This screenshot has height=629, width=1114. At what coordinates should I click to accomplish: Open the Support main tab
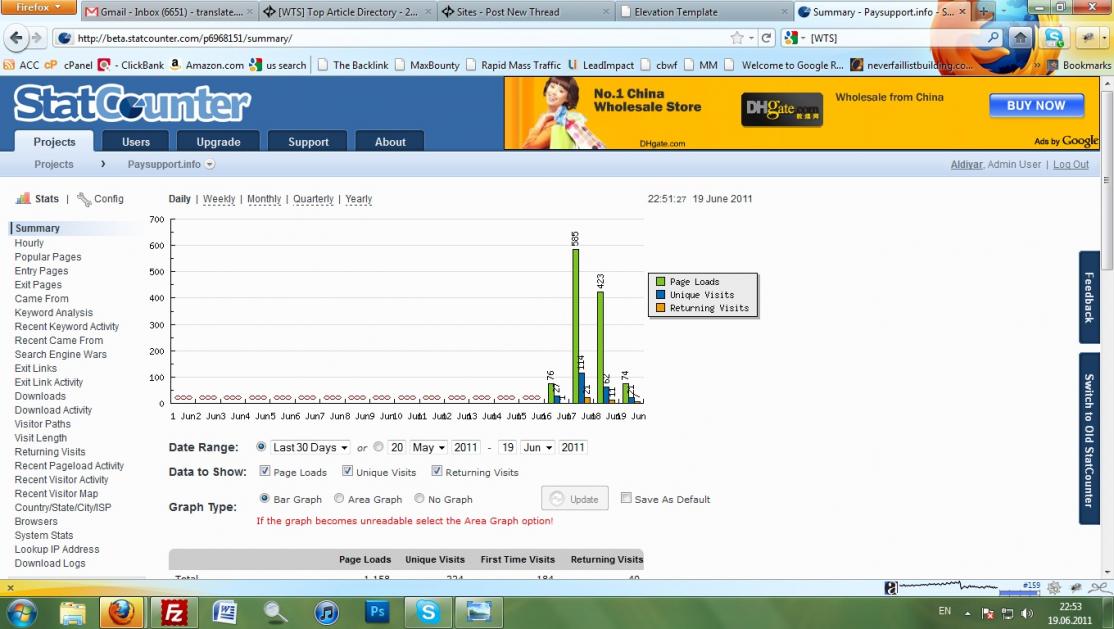point(308,141)
